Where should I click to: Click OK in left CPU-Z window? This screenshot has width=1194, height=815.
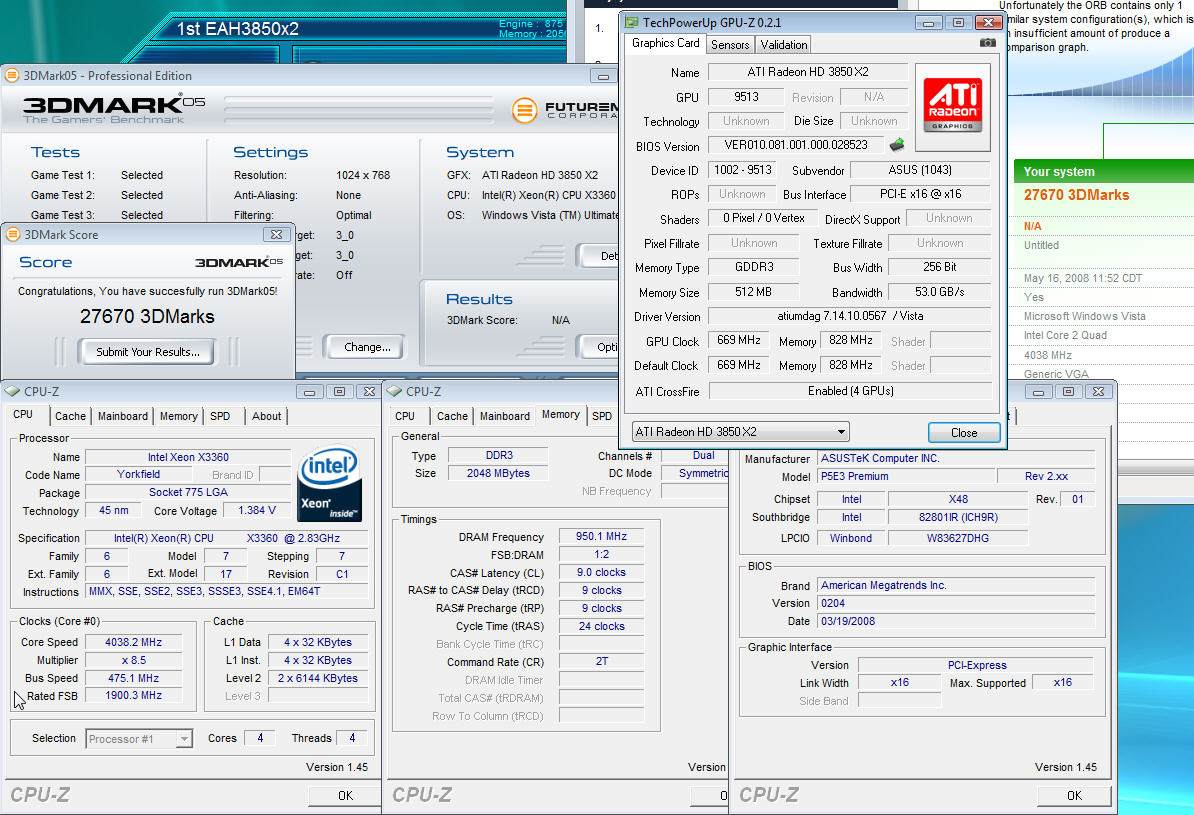[x=345, y=795]
